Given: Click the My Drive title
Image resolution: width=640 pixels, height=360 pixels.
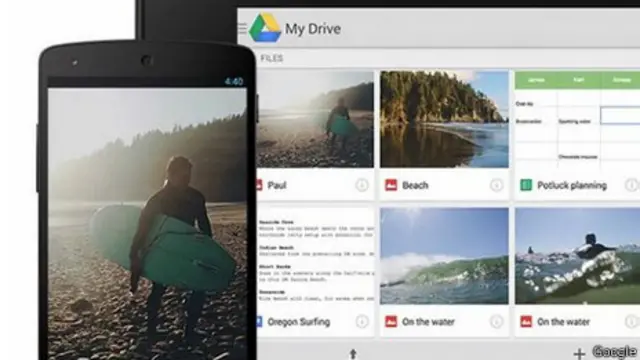Looking at the screenshot, I should (313, 29).
